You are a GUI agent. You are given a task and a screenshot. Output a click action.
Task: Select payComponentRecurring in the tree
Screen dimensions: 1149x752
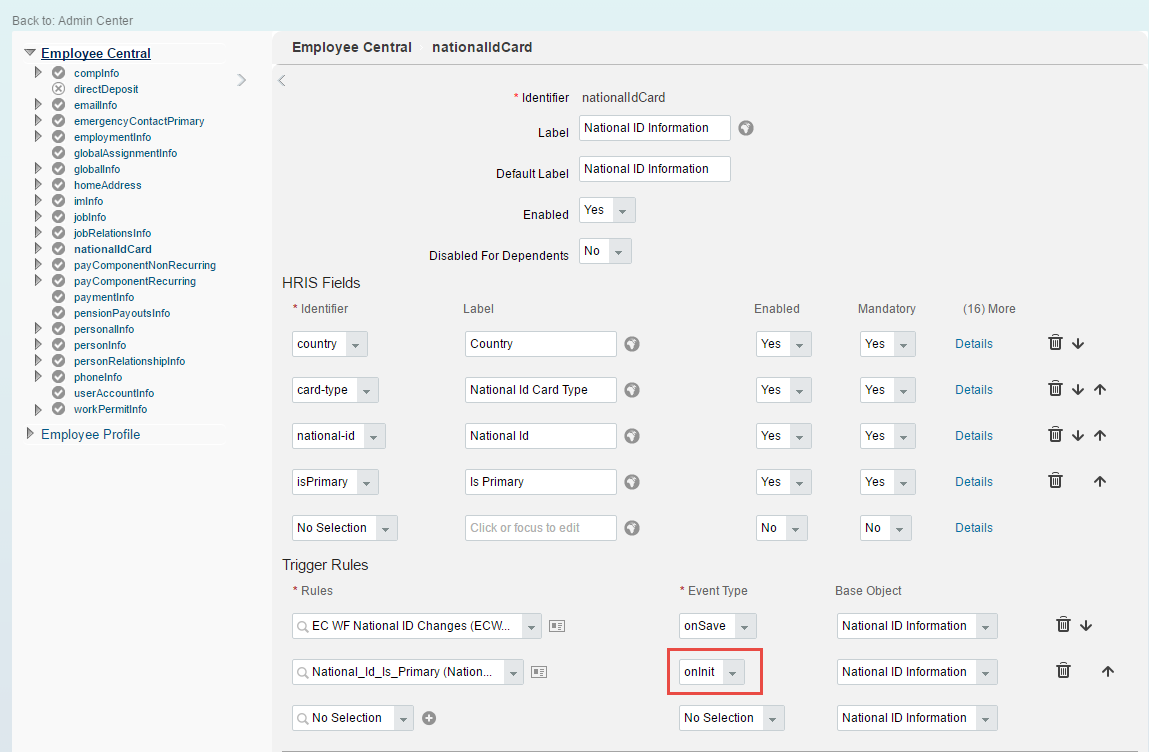[x=134, y=281]
